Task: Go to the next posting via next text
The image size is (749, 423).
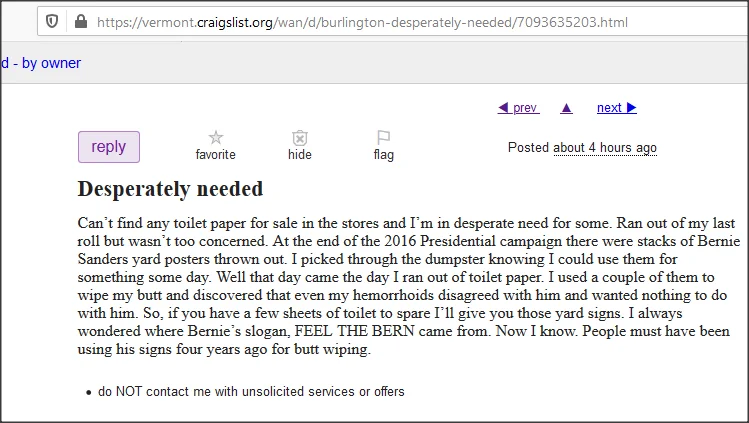Action: (609, 108)
